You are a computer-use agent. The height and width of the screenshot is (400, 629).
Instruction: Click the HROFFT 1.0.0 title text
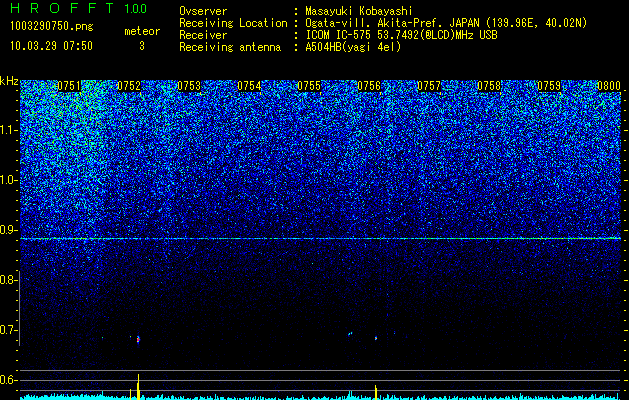[x=79, y=8]
